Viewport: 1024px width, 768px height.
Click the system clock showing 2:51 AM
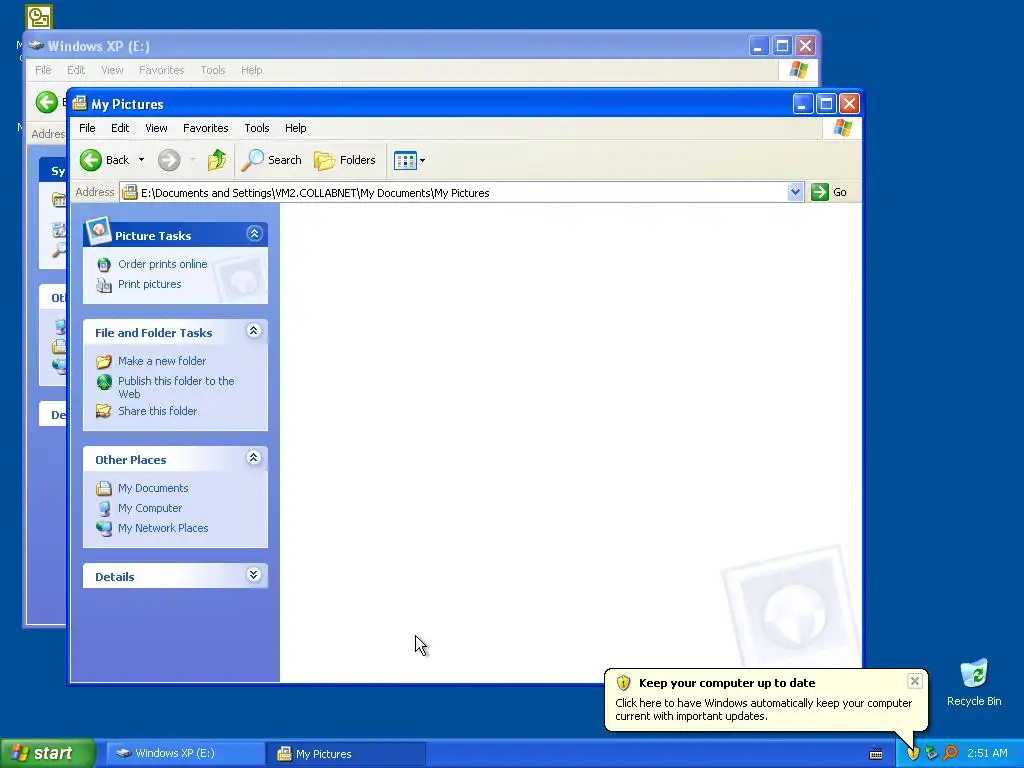tap(987, 753)
